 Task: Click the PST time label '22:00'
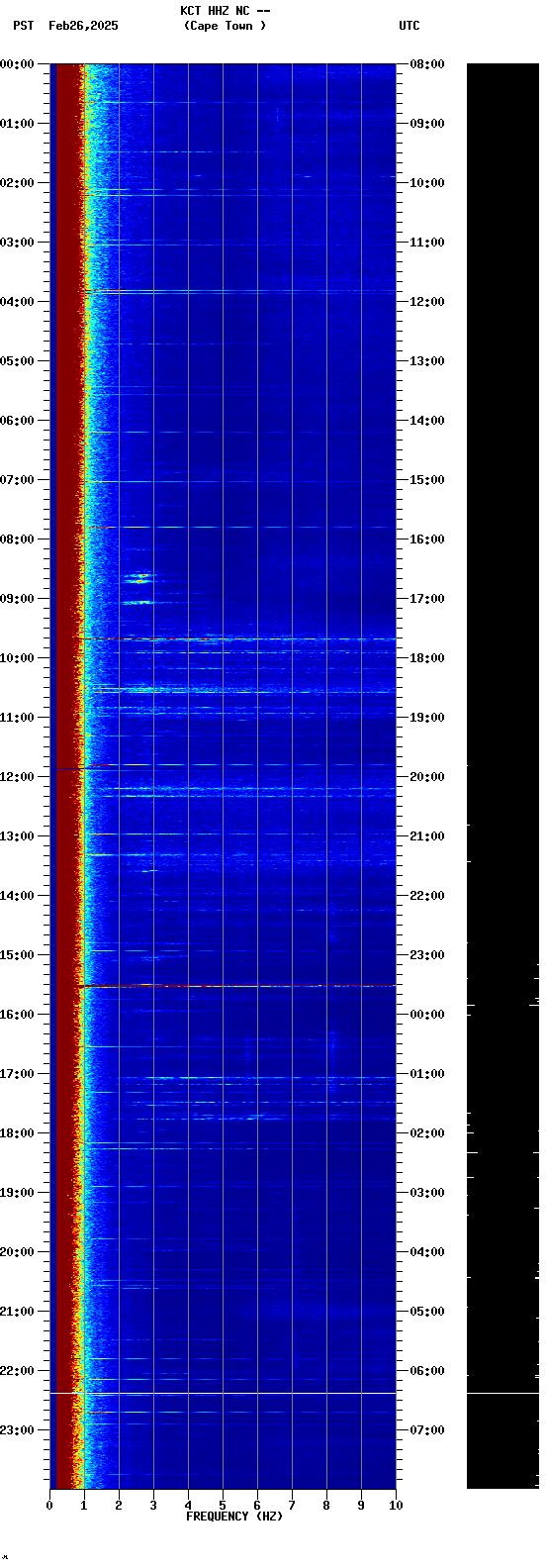click(x=17, y=1371)
